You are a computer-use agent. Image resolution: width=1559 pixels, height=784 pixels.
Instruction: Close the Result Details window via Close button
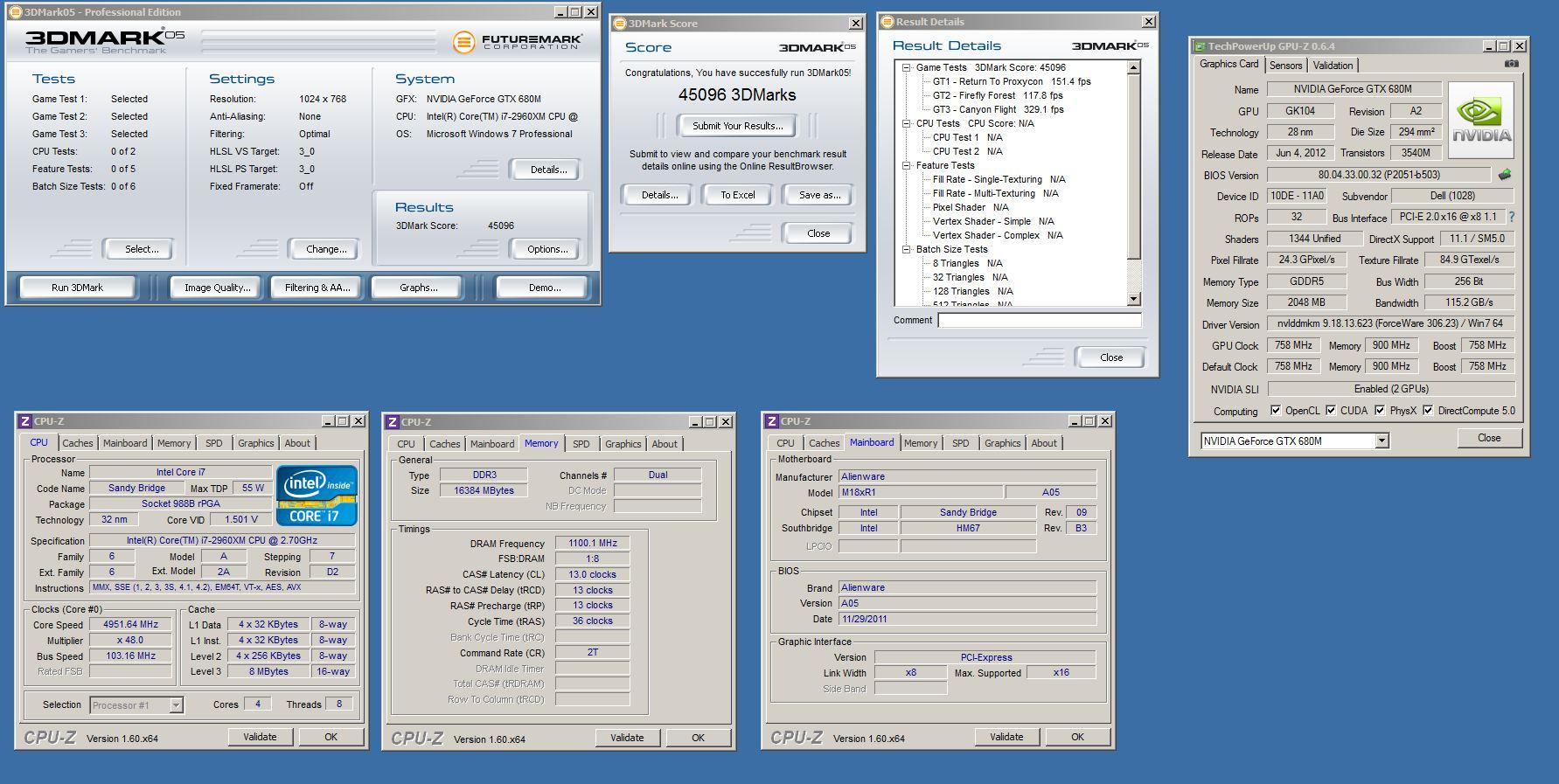(1111, 357)
